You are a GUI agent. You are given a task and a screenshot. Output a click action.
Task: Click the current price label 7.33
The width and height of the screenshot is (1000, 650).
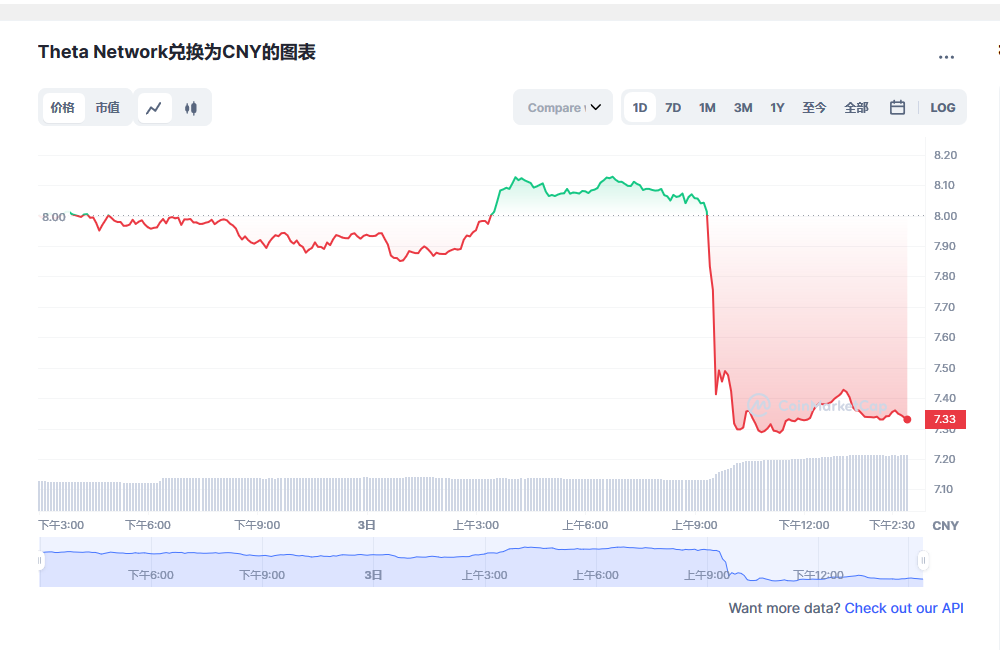click(945, 419)
